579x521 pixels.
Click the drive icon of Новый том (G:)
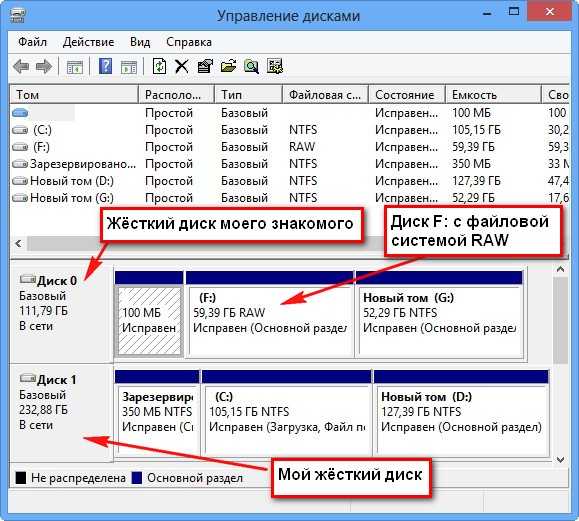[20, 198]
